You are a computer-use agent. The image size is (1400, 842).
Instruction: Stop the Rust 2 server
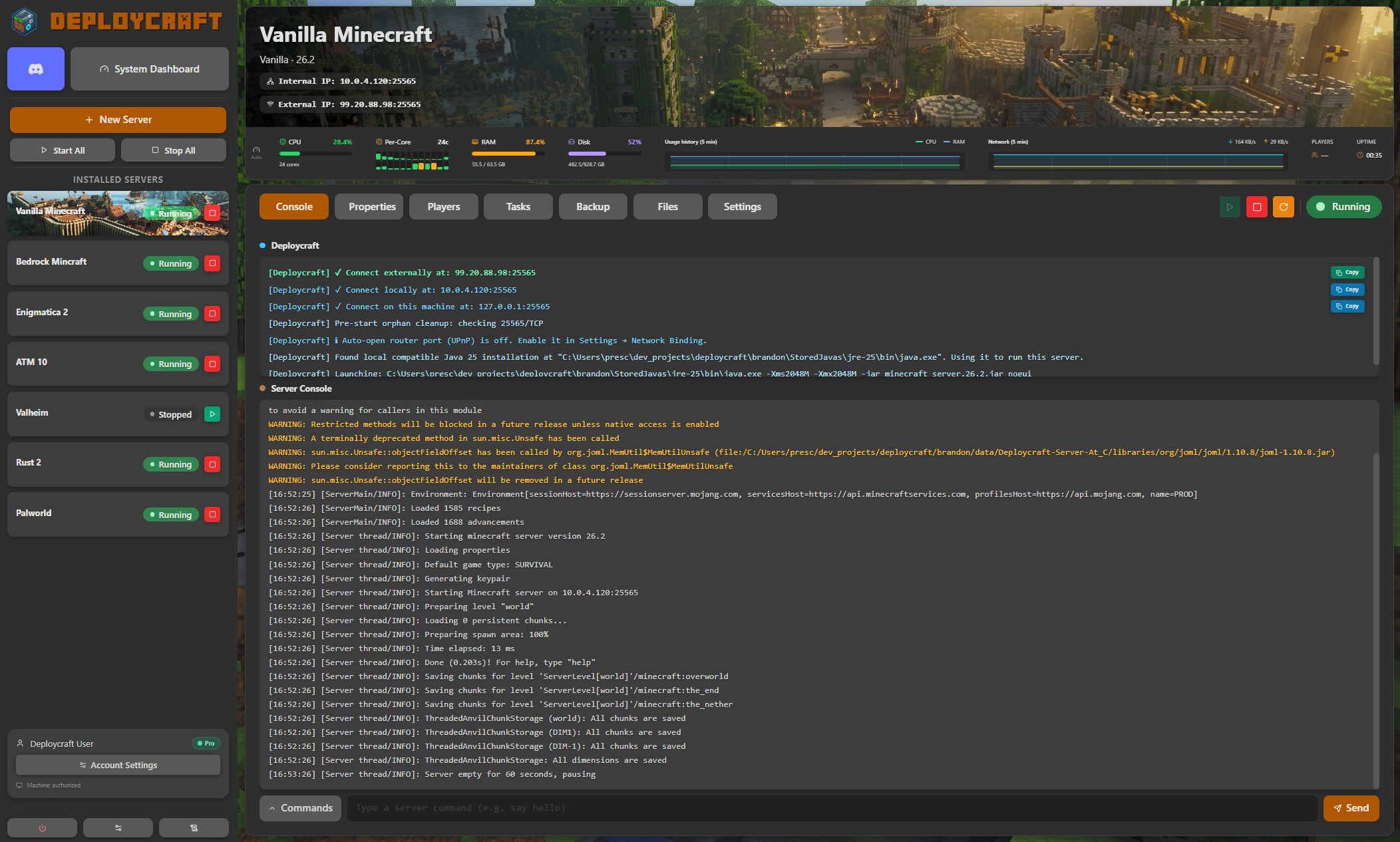click(x=212, y=464)
